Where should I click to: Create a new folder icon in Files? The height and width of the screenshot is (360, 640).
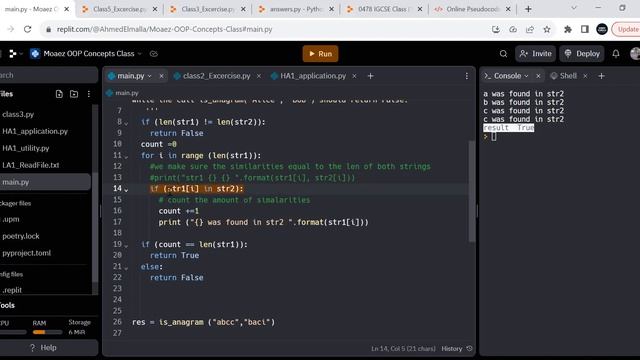pyautogui.click(x=74, y=94)
